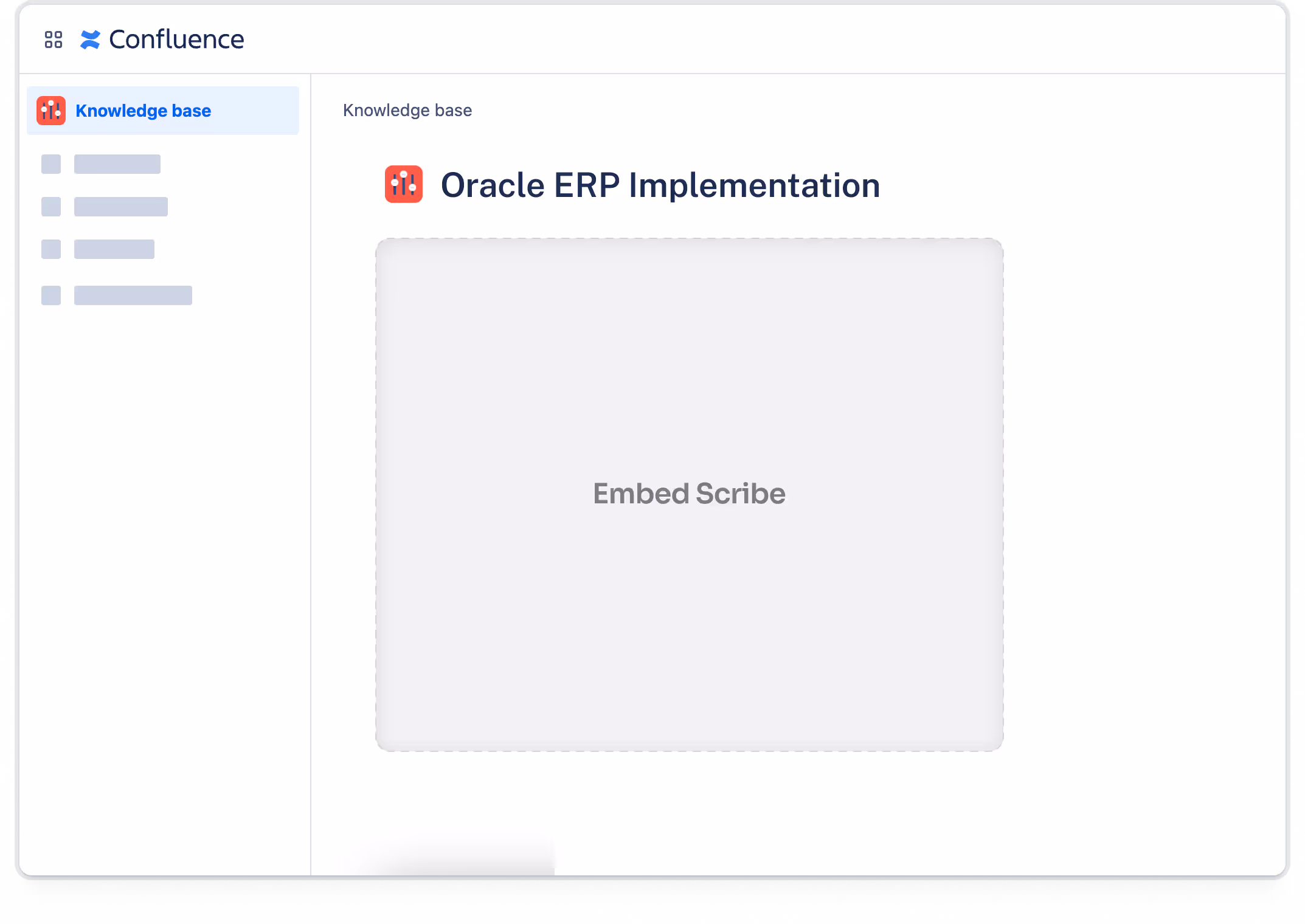The width and height of the screenshot is (1305, 924).
Task: Click the Knowledge base breadcrumb link
Action: 407,110
